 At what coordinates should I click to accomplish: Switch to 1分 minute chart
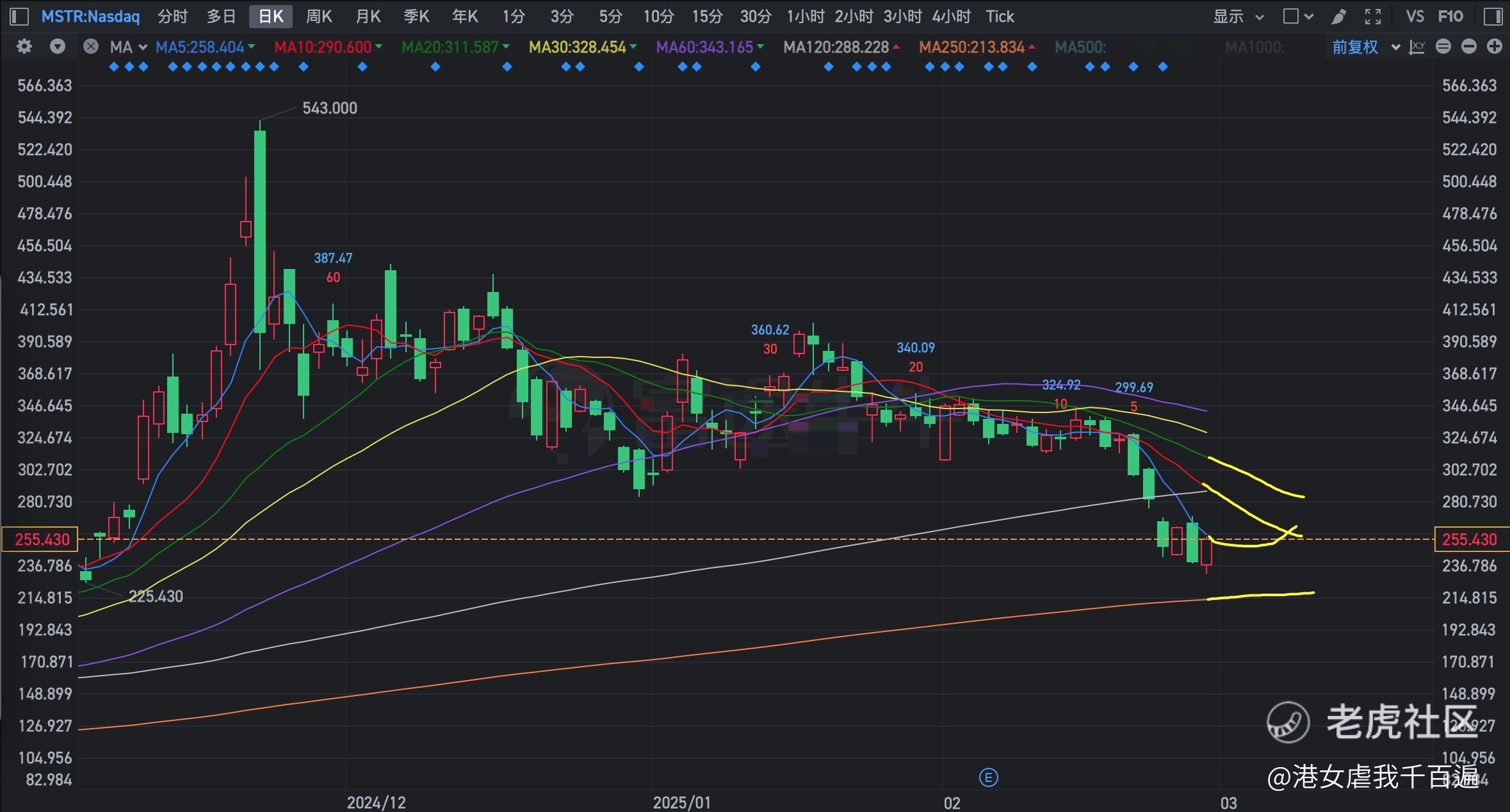click(x=513, y=17)
